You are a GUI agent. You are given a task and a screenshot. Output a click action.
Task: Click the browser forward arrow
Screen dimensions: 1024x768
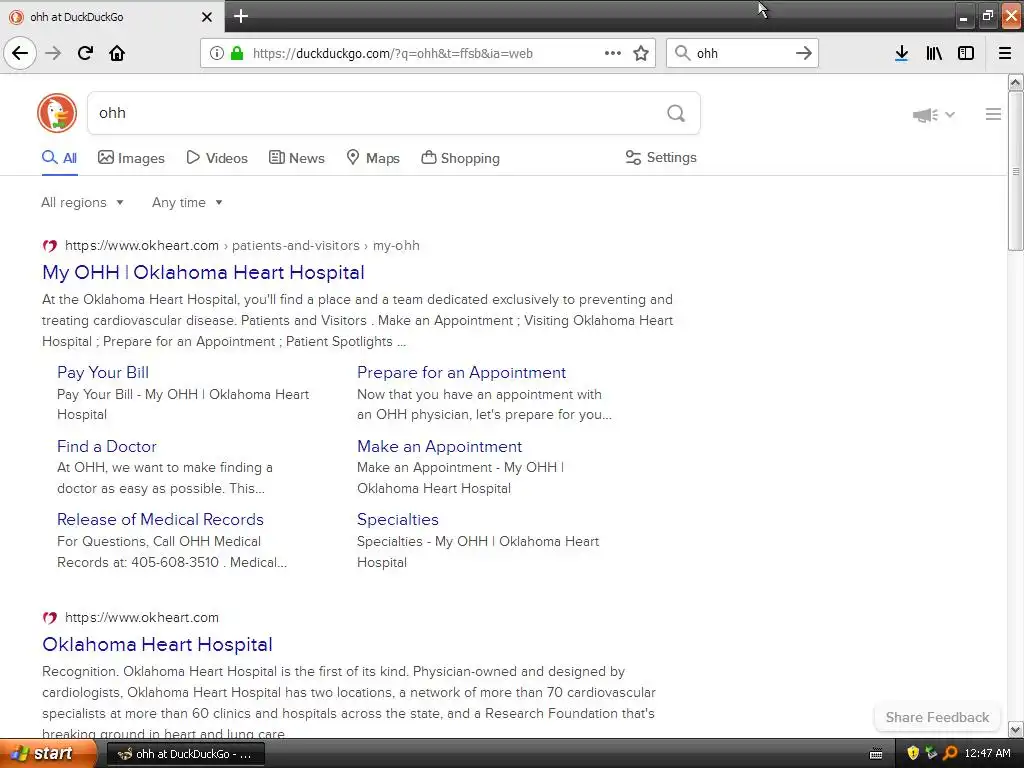click(53, 53)
